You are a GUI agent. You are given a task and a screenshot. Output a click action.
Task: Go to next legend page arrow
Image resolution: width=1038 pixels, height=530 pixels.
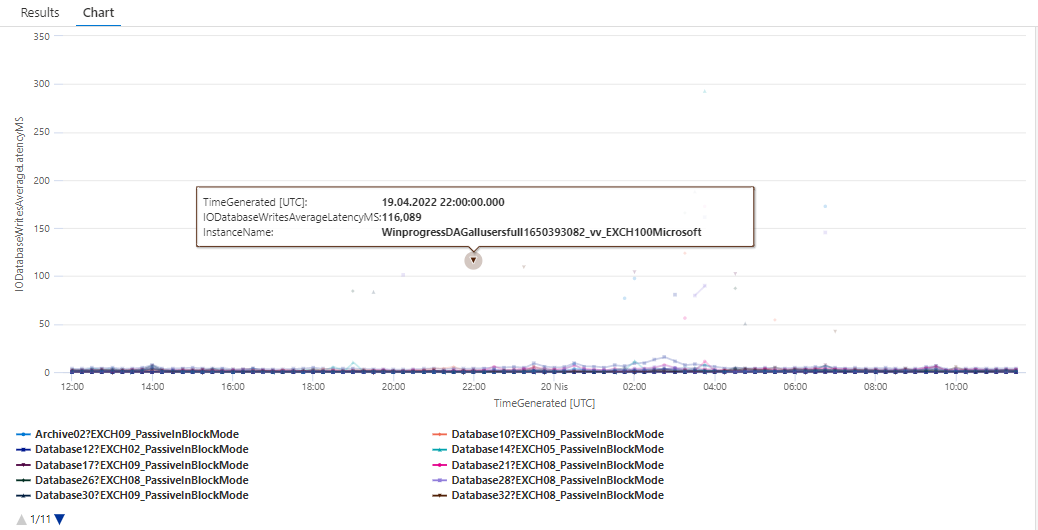point(60,519)
